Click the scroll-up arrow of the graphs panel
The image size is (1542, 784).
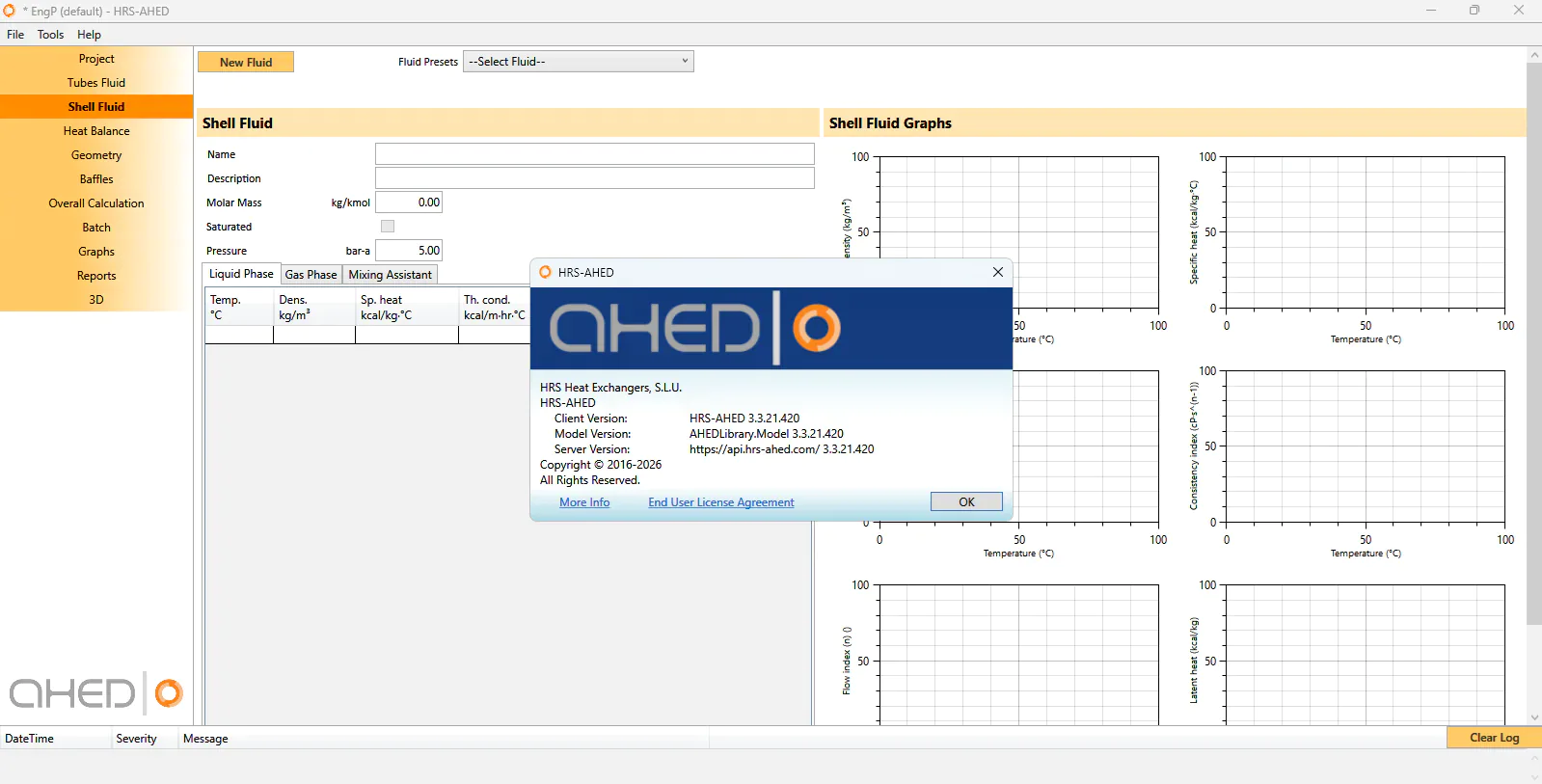coord(1534,55)
